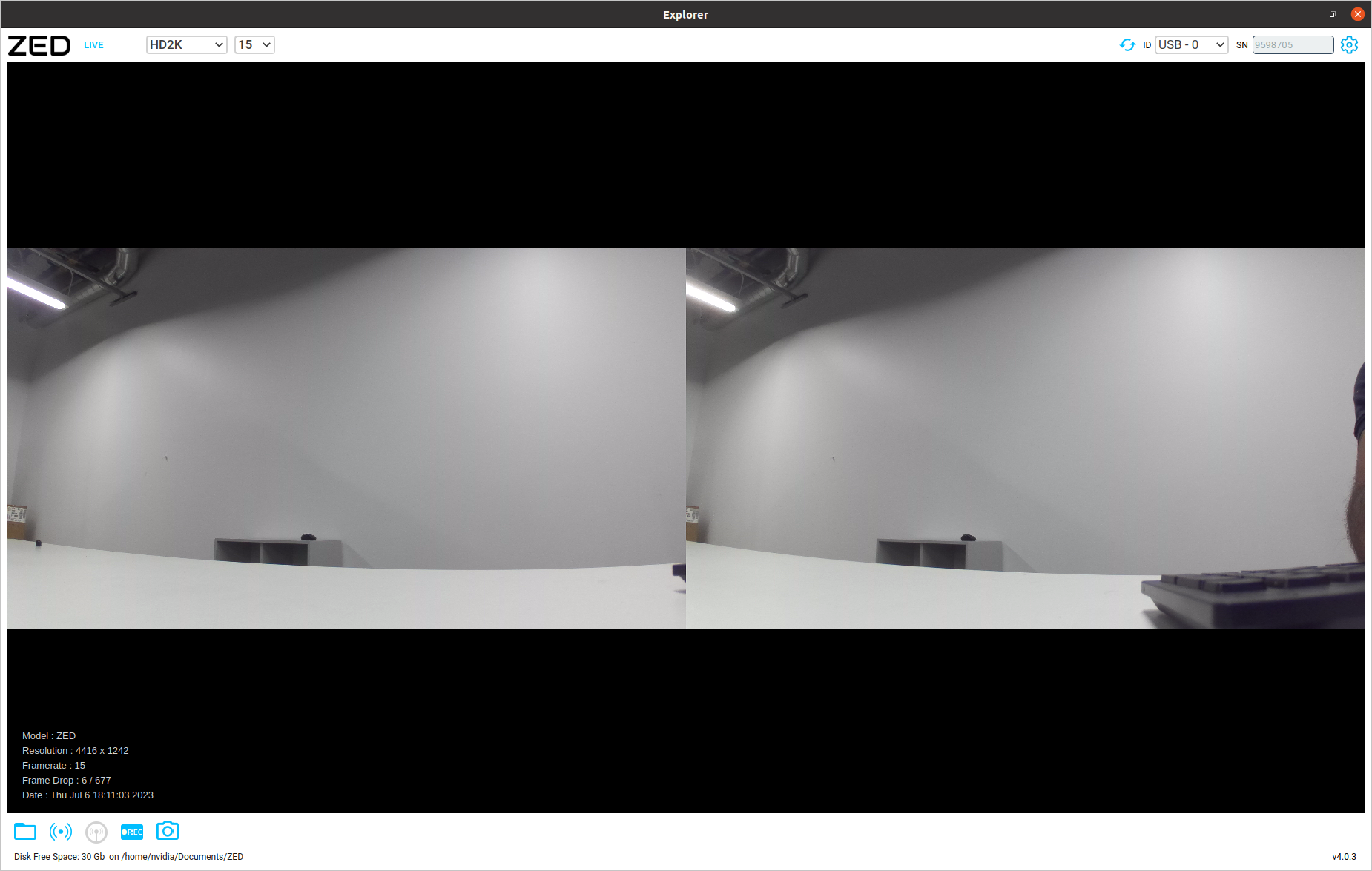
Task: Refresh the camera list with the sync icon
Action: click(1127, 44)
